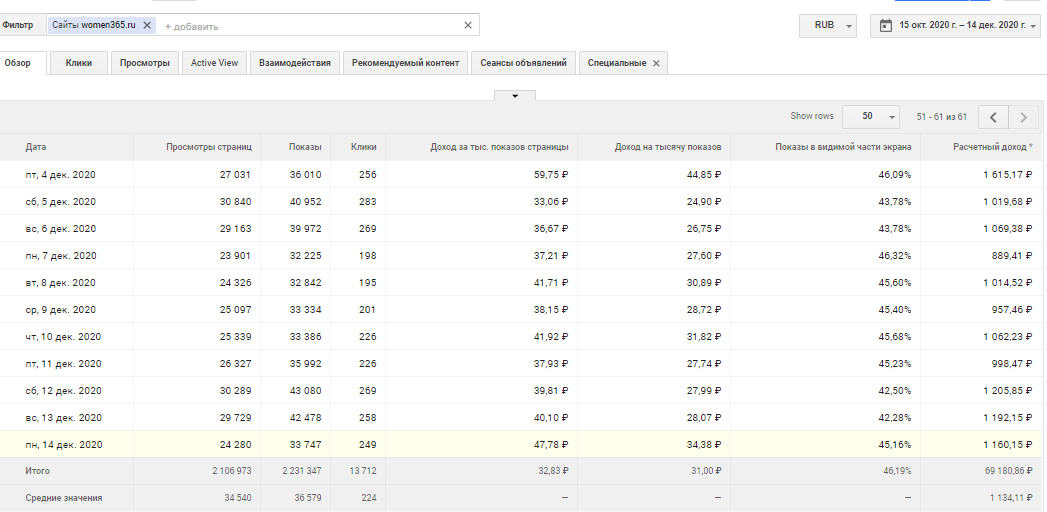Screen dimensions: 1047x512
Task: Open the RUB currency dropdown
Action: [829, 26]
